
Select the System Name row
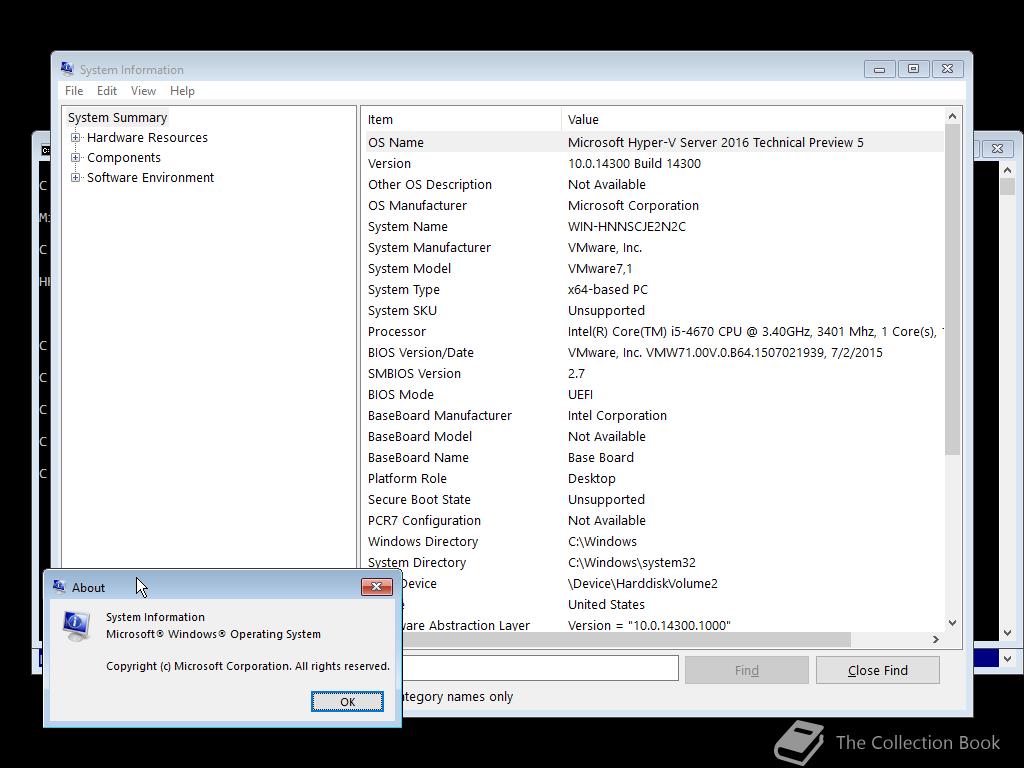tap(653, 227)
